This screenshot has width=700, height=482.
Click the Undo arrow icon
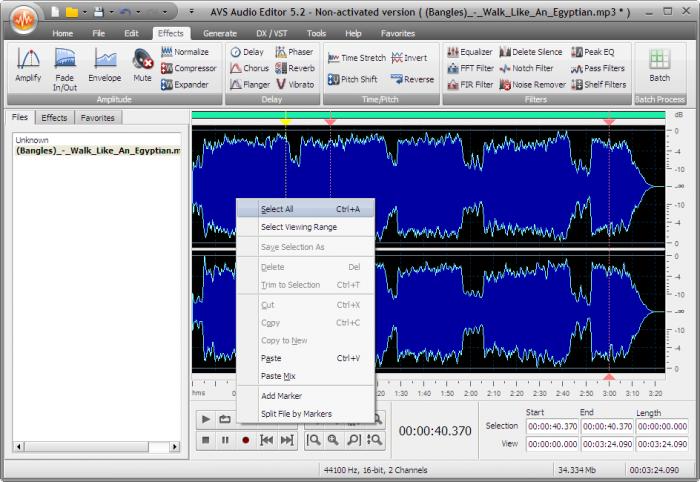(125, 12)
